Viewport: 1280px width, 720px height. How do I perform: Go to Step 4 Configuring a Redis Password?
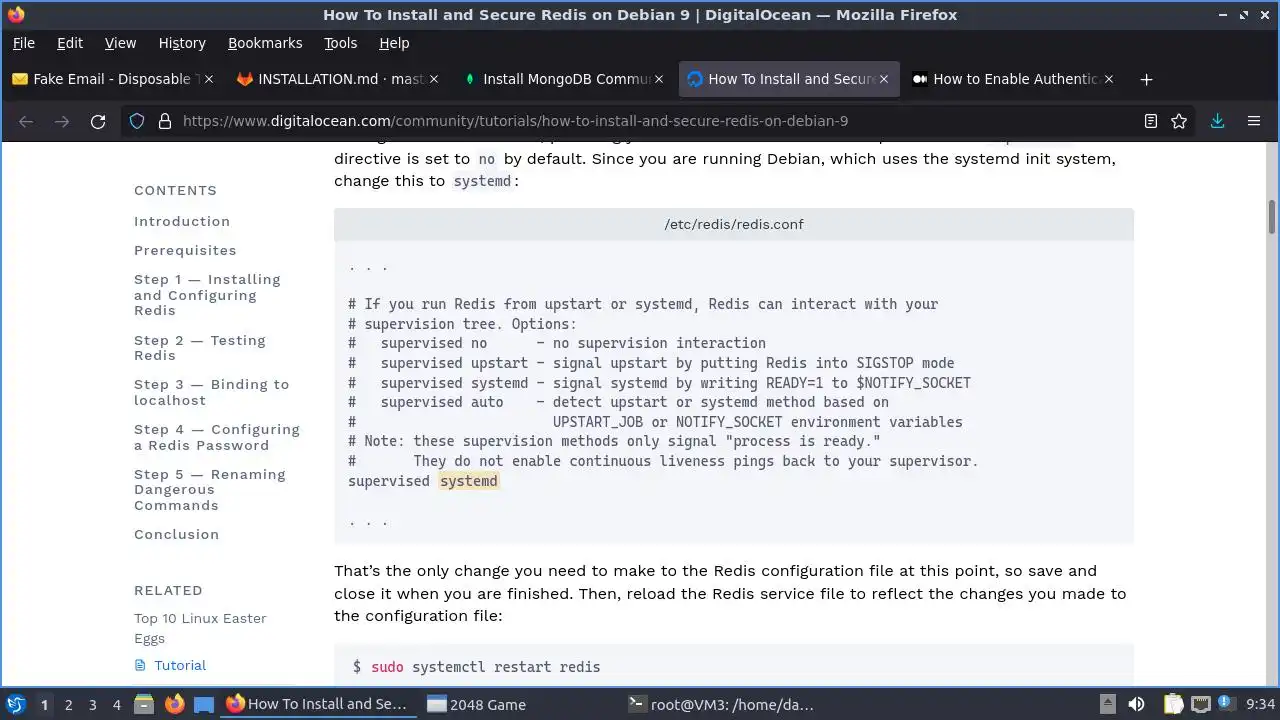click(x=217, y=437)
